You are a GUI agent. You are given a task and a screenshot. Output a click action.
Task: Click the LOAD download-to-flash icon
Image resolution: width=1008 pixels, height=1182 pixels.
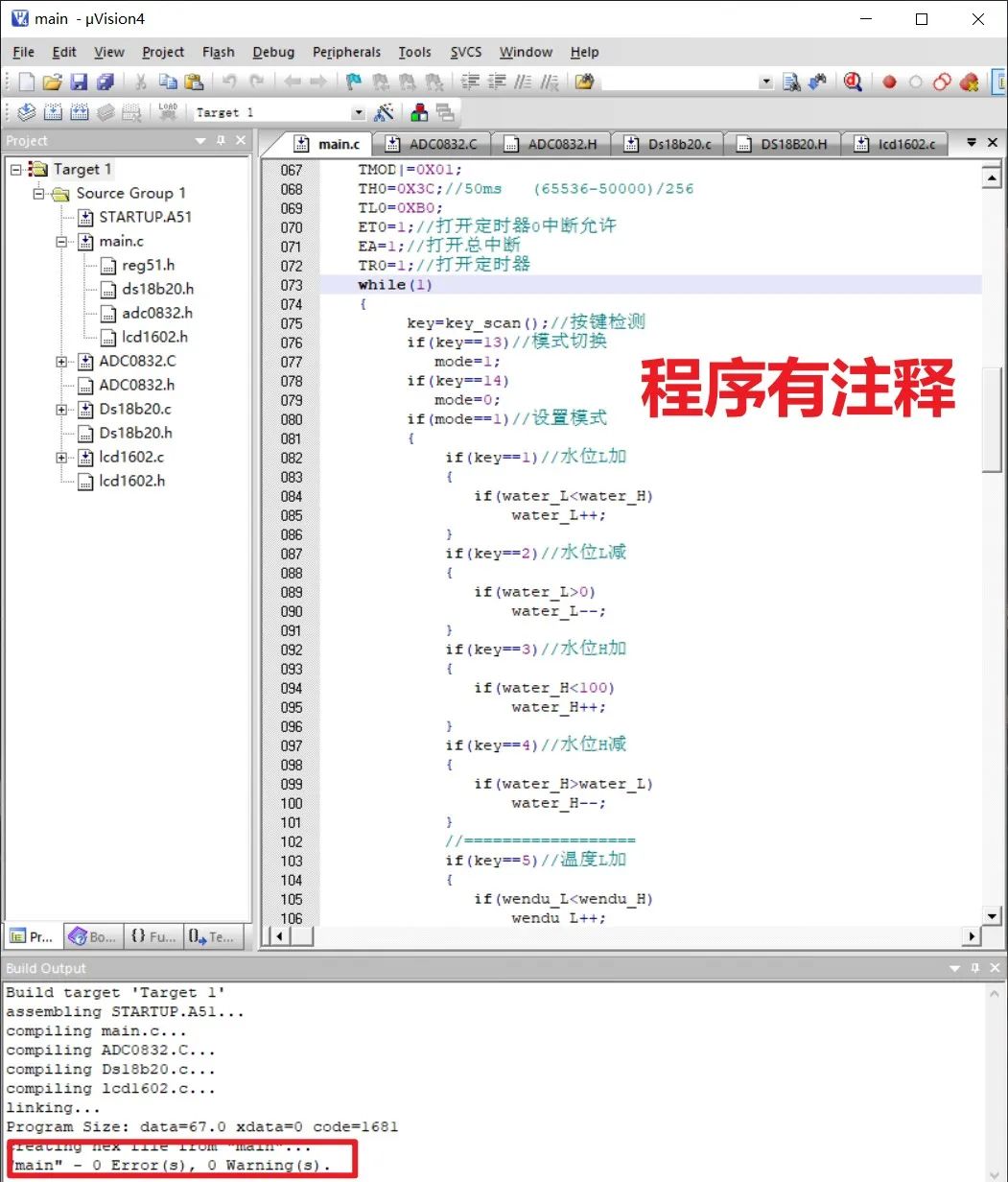pyautogui.click(x=168, y=112)
